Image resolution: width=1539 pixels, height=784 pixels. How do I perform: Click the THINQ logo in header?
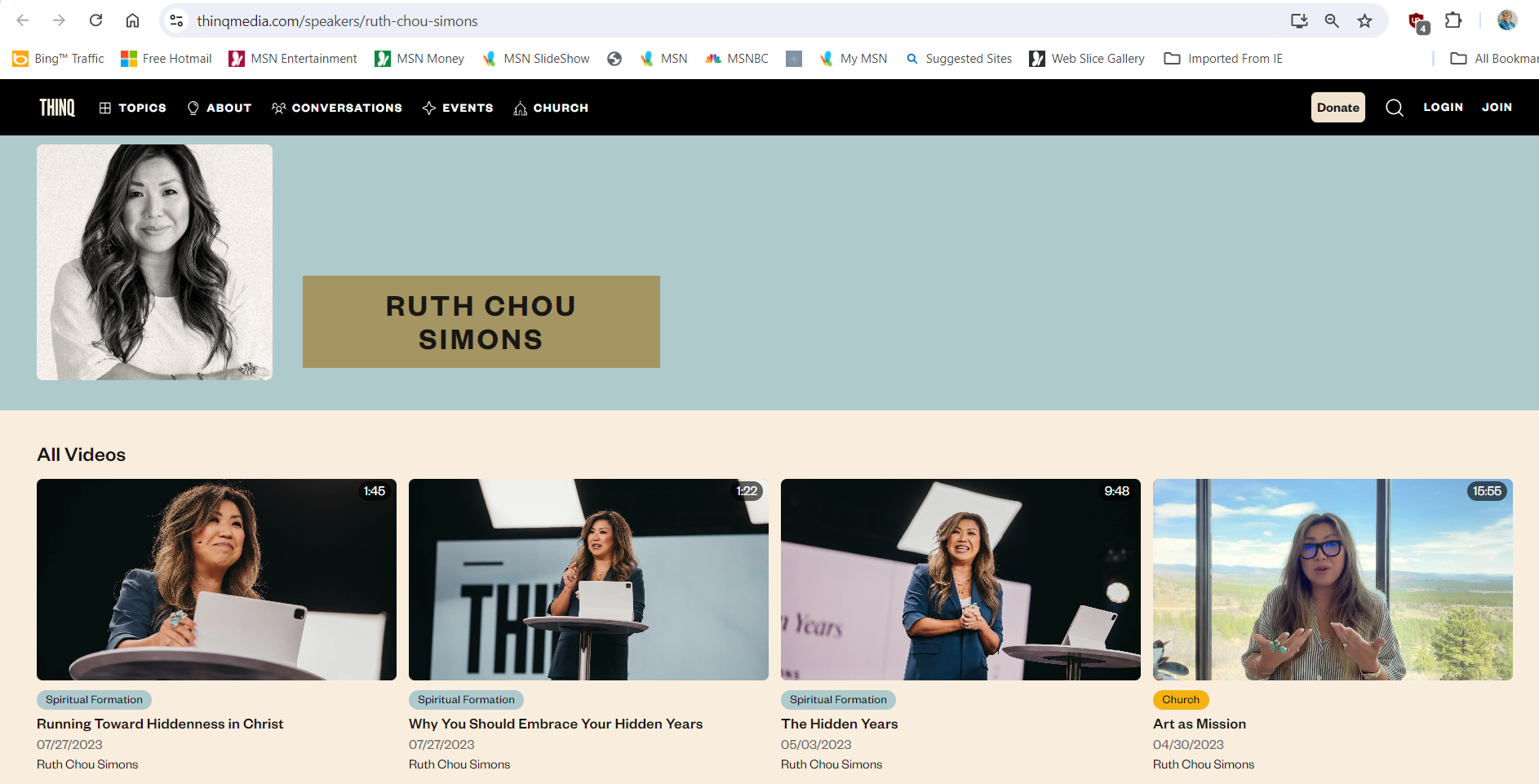click(57, 108)
